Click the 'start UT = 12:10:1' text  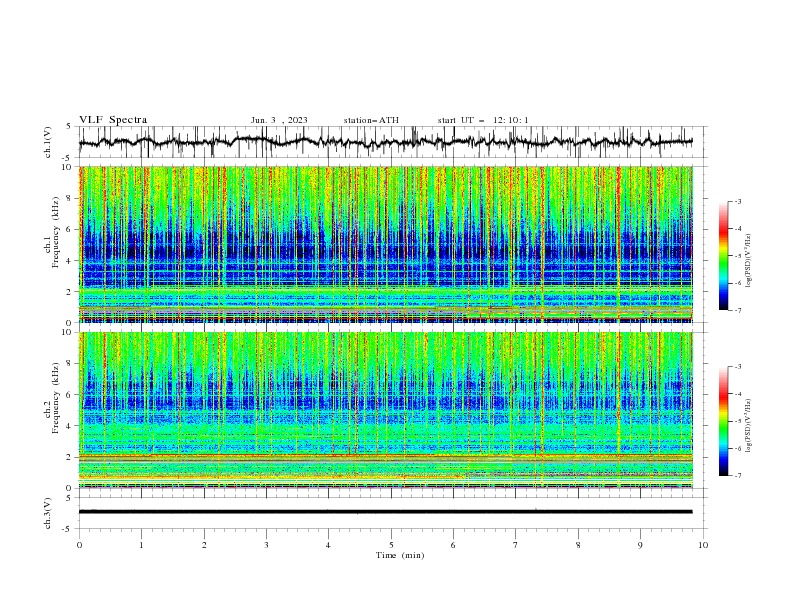coord(483,120)
